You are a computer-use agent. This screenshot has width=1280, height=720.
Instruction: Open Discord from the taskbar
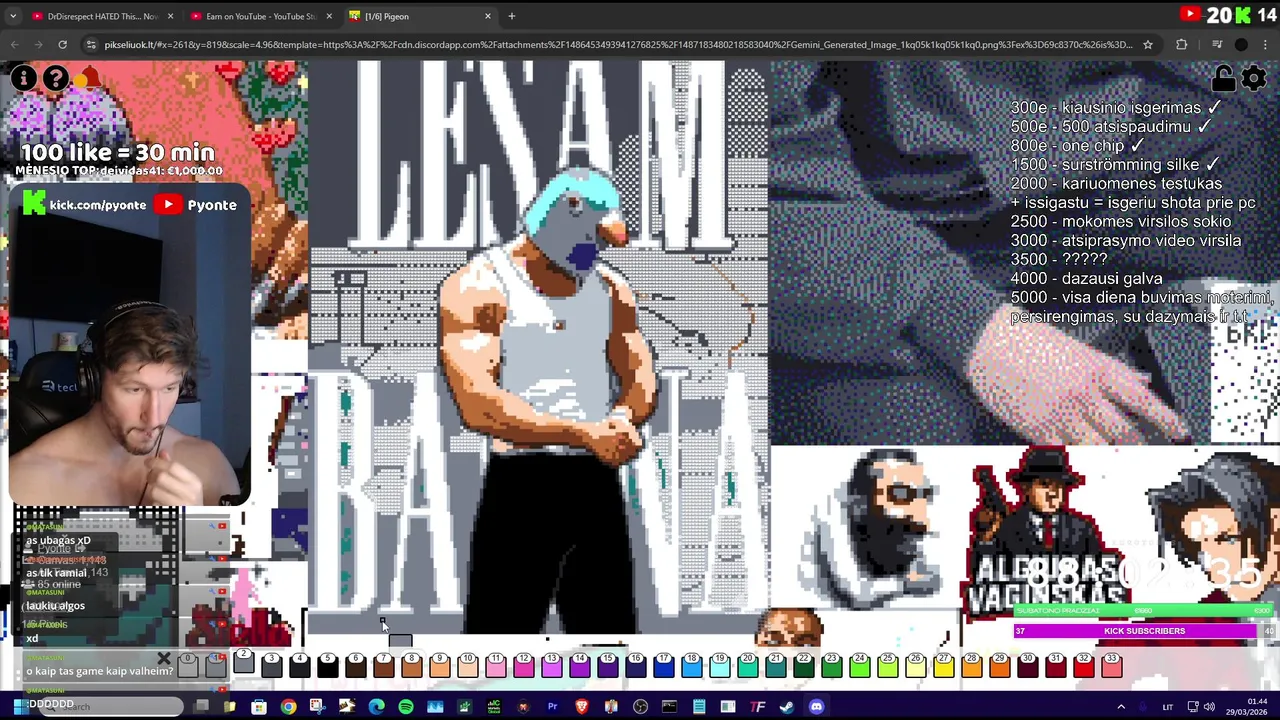pyautogui.click(x=816, y=707)
